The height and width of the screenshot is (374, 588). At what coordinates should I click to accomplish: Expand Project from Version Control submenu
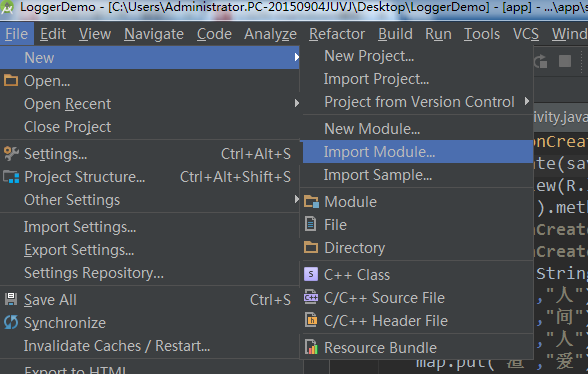tap(527, 101)
